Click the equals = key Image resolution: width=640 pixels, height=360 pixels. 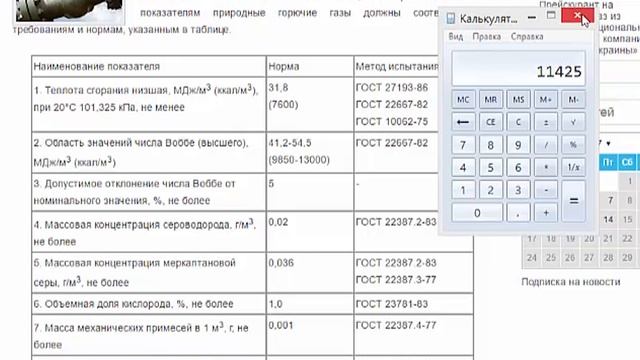tap(573, 201)
